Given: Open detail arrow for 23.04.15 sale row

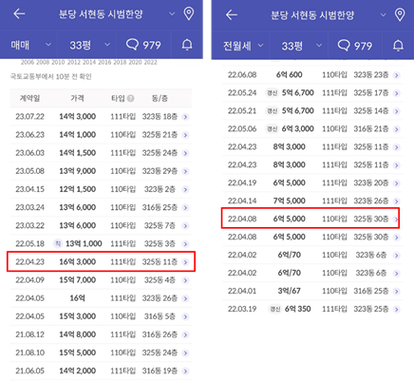Looking at the screenshot, I should tap(186, 189).
